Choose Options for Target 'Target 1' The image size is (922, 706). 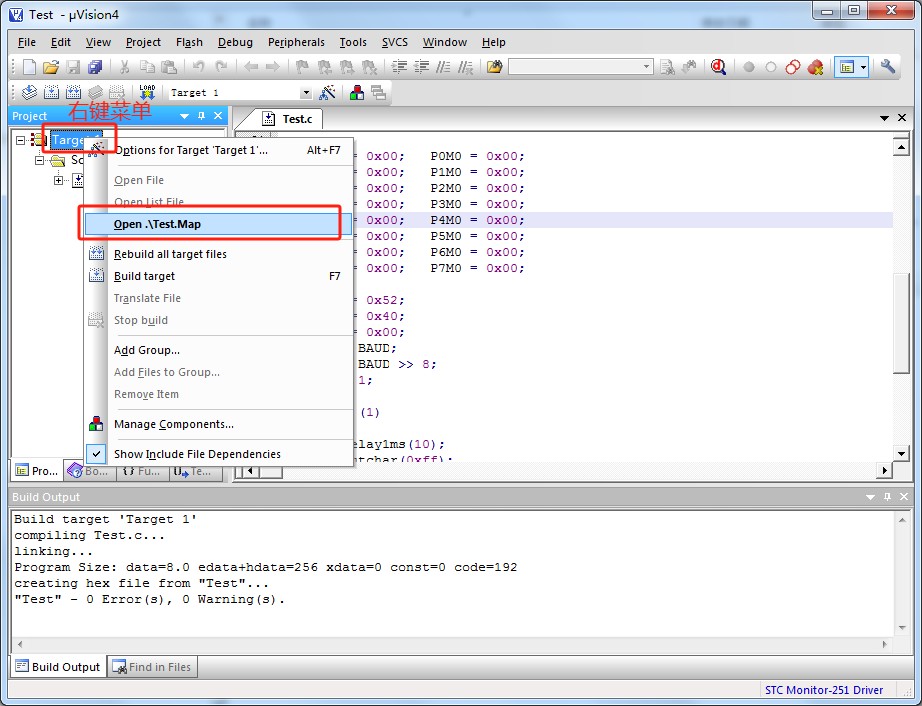tap(218, 150)
